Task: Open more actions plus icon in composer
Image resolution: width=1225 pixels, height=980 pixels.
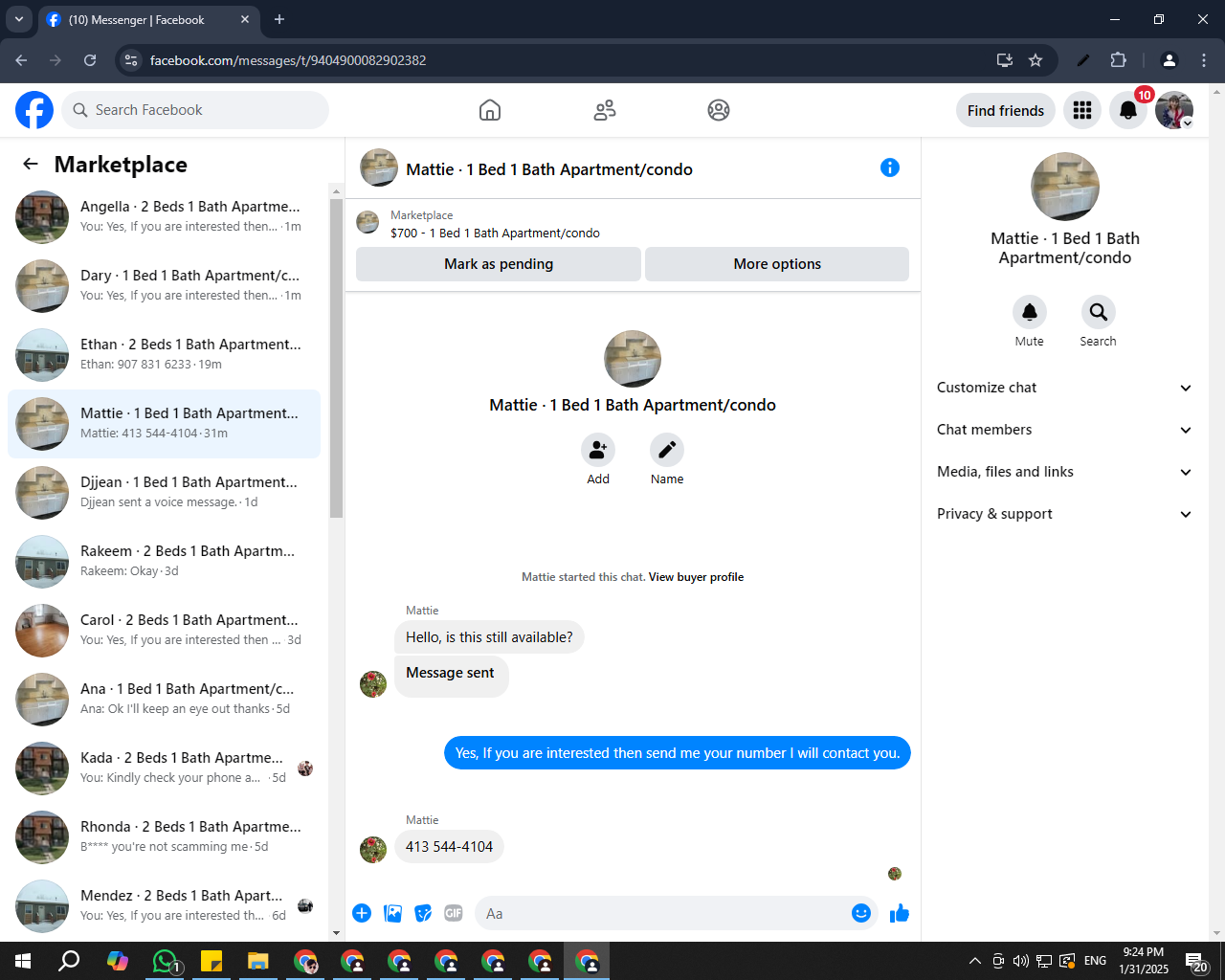Action: pyautogui.click(x=362, y=913)
